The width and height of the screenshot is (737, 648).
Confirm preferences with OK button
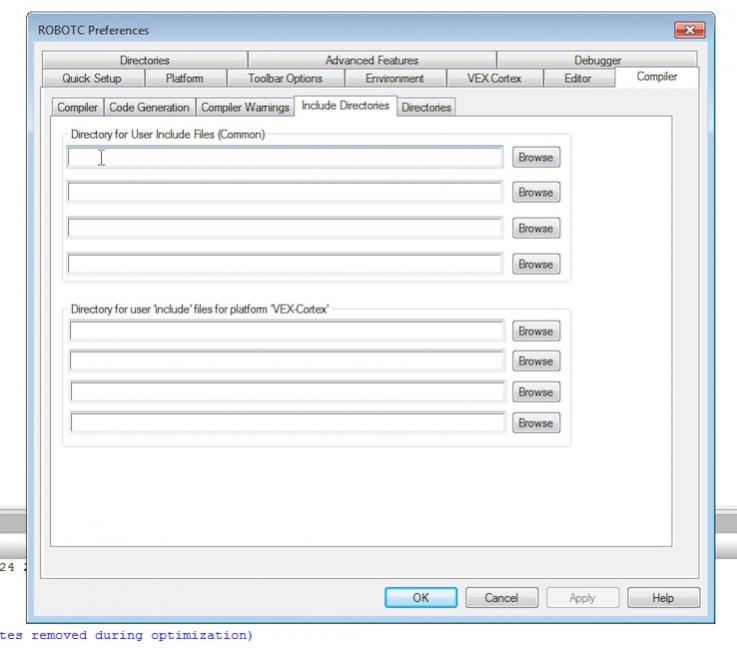point(421,597)
